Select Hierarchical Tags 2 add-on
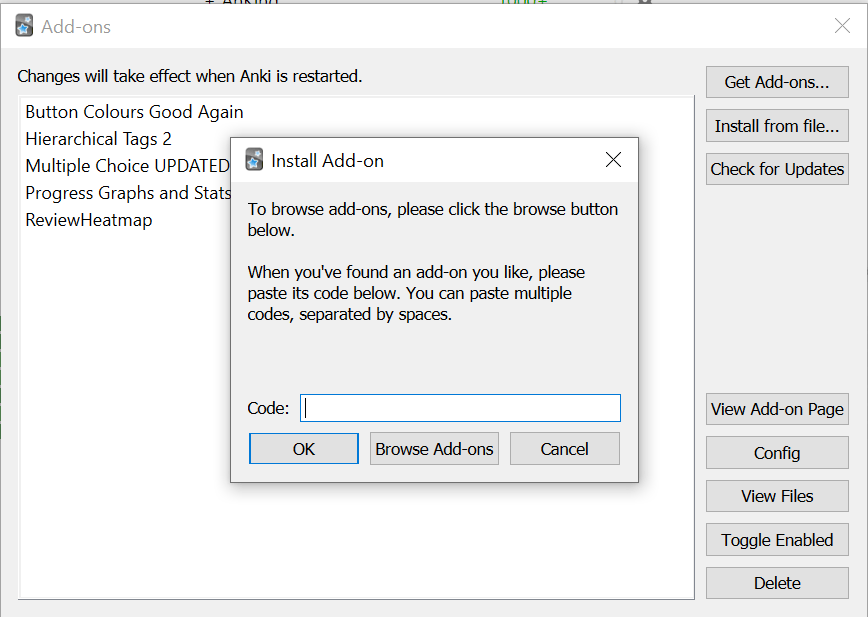This screenshot has width=868, height=617. click(x=99, y=139)
